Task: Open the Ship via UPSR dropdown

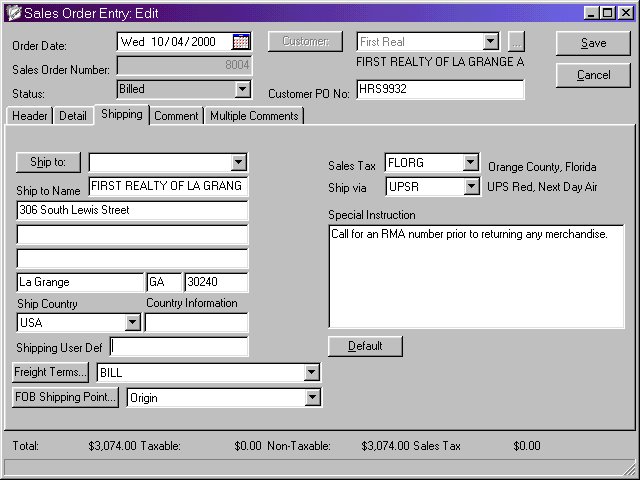Action: 470,187
